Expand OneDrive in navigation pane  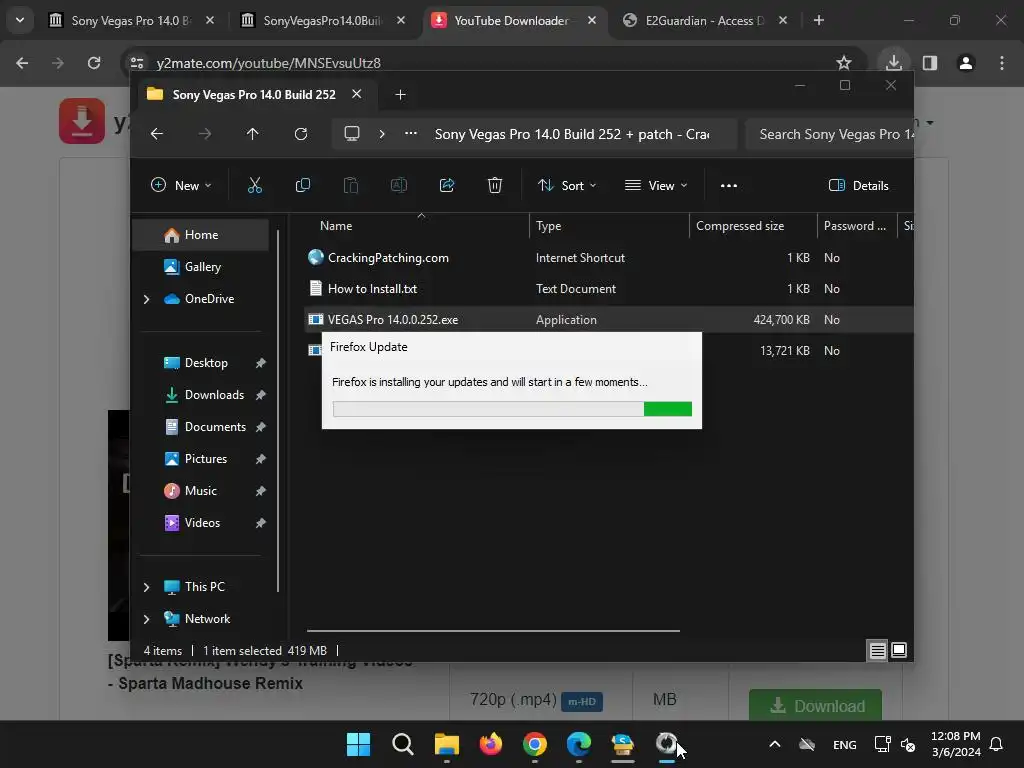pos(146,299)
